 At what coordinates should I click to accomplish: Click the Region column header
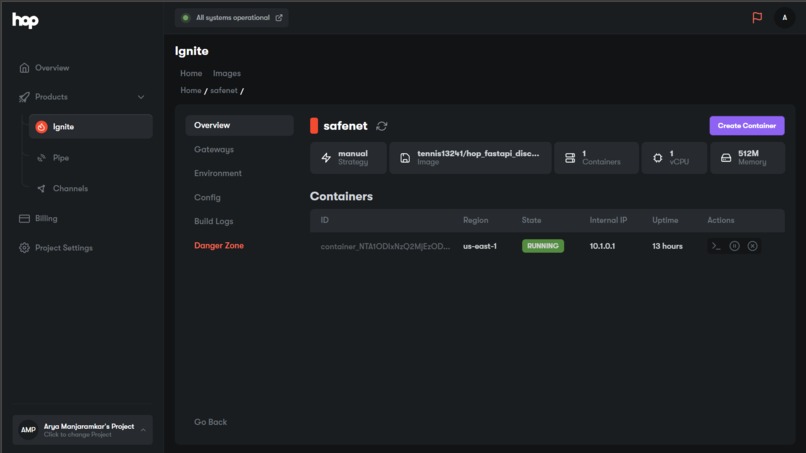click(475, 220)
